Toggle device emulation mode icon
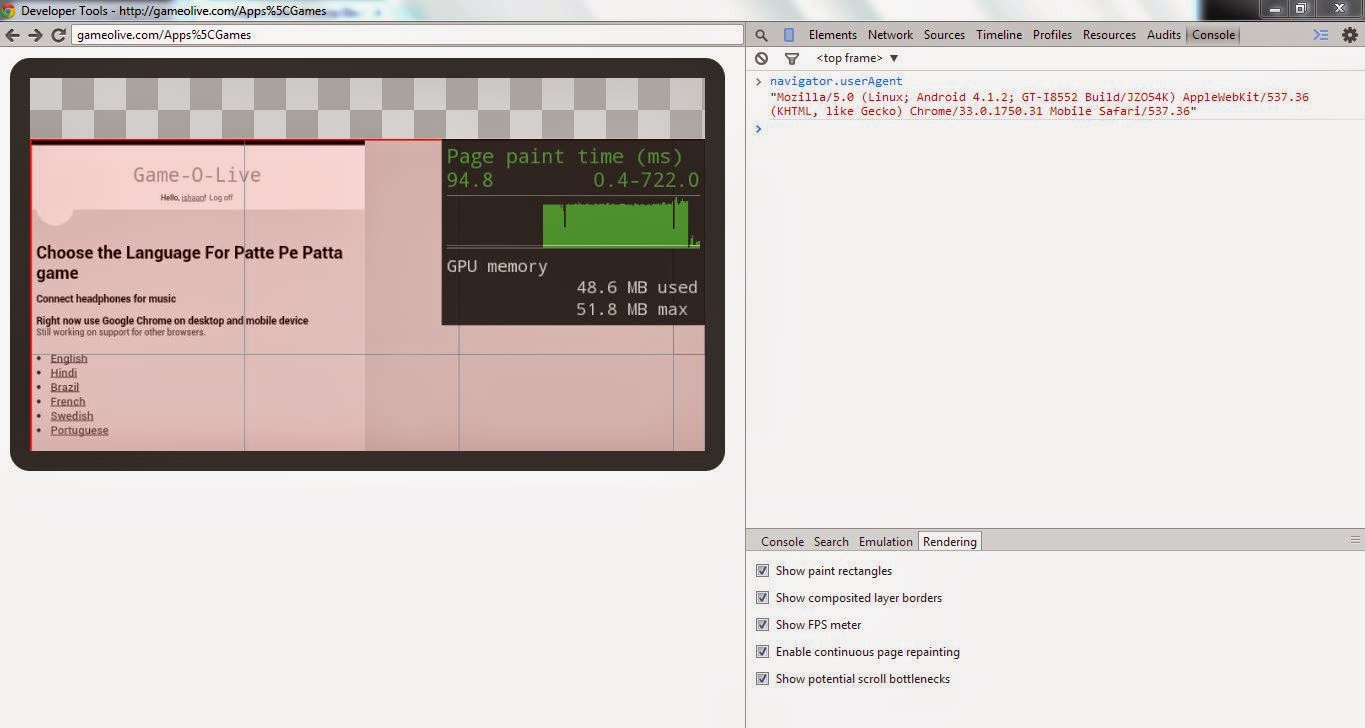Screen dimensions: 1365x728 [788, 34]
